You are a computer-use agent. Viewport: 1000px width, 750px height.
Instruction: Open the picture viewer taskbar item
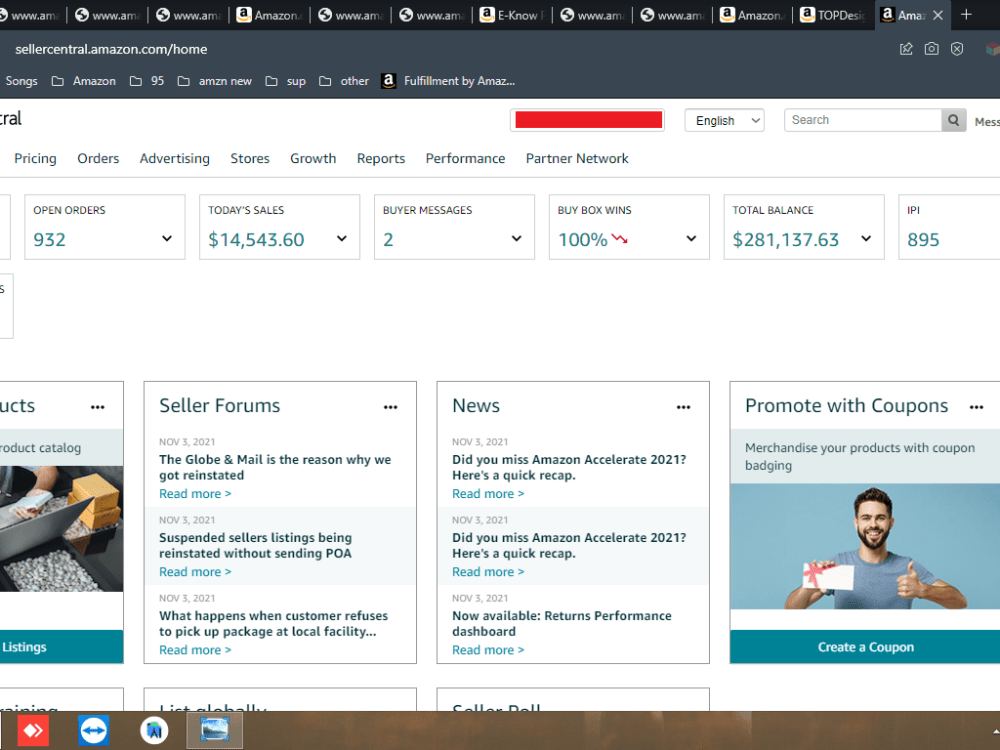[x=214, y=730]
